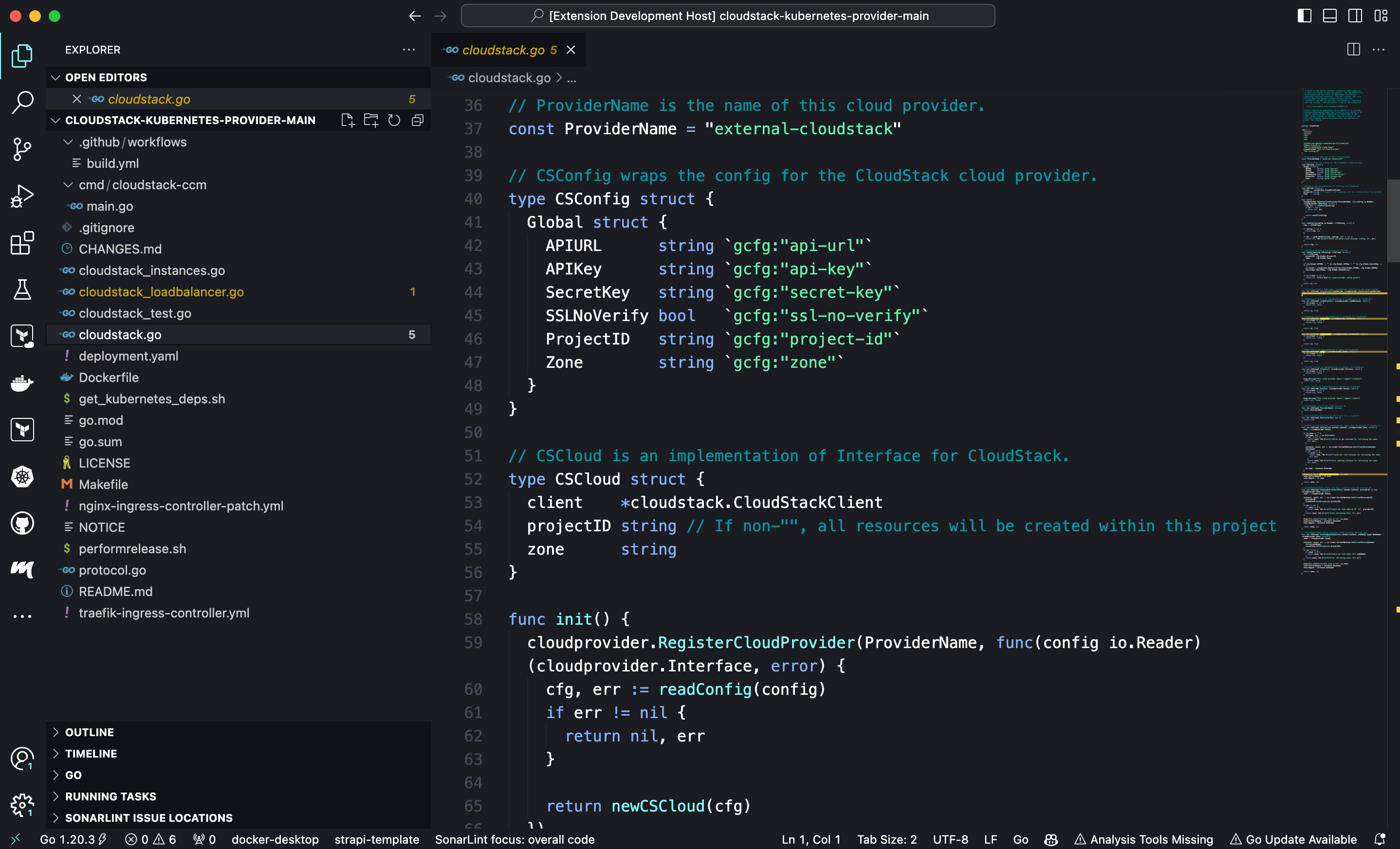Open cloudstack_loadbalancer.go in the file tree

pyautogui.click(x=161, y=292)
